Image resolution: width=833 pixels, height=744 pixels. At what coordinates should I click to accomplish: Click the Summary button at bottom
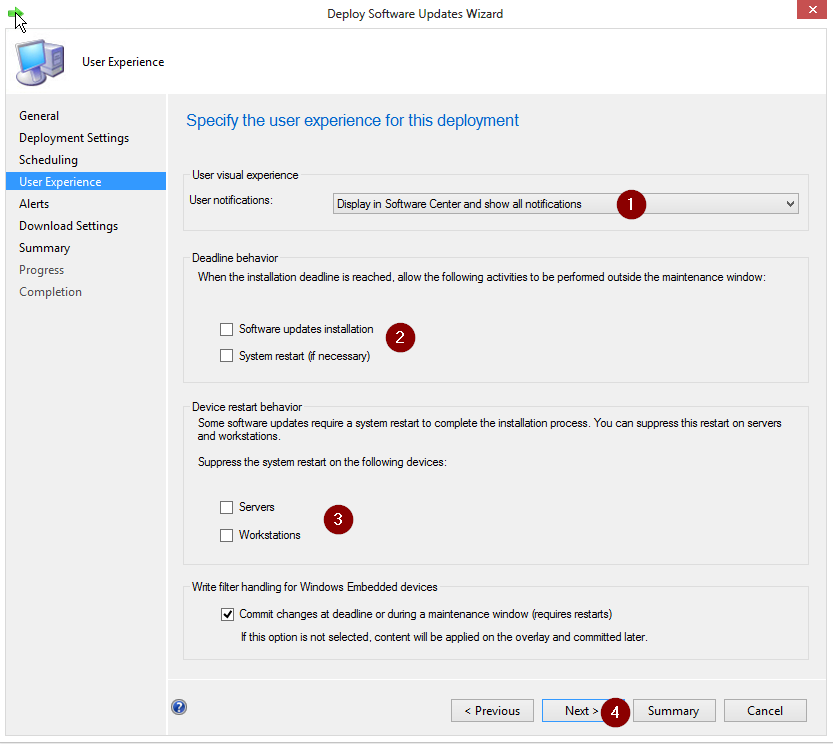(674, 711)
